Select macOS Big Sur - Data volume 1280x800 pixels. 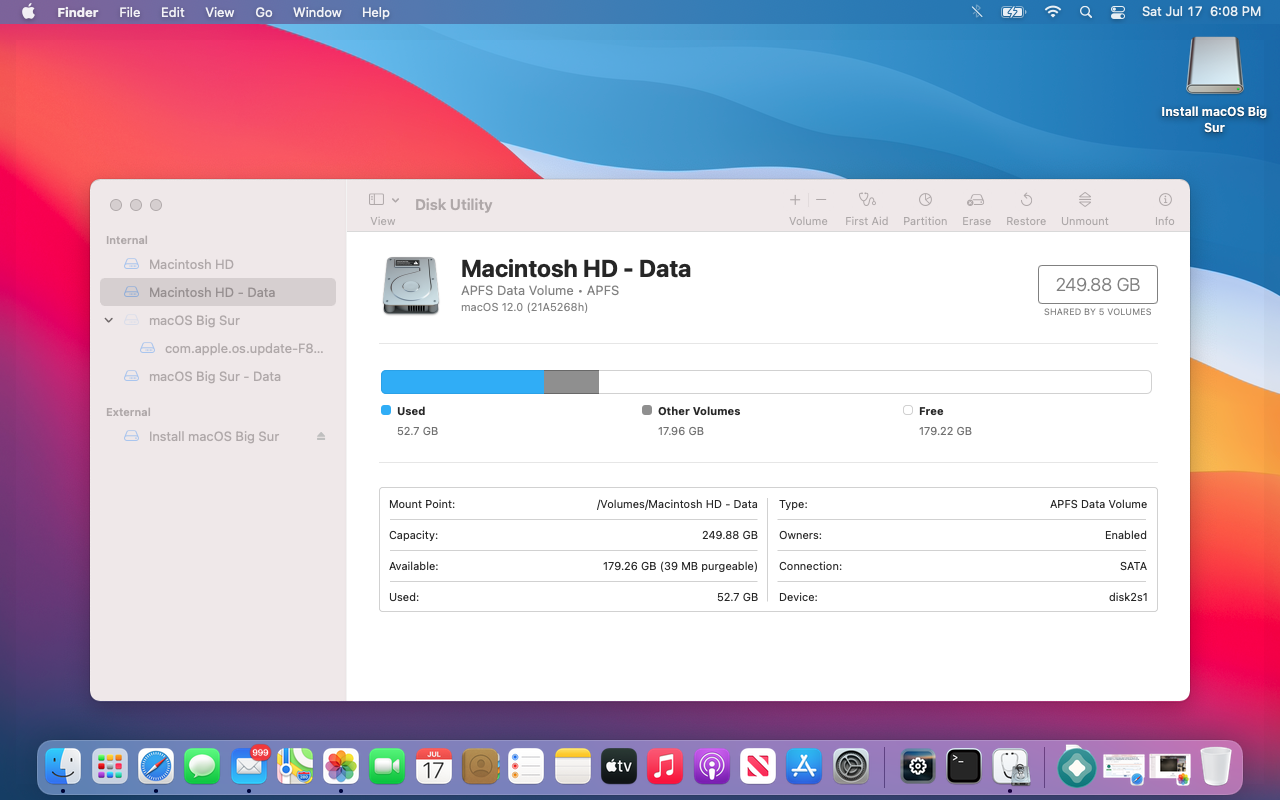(x=218, y=376)
